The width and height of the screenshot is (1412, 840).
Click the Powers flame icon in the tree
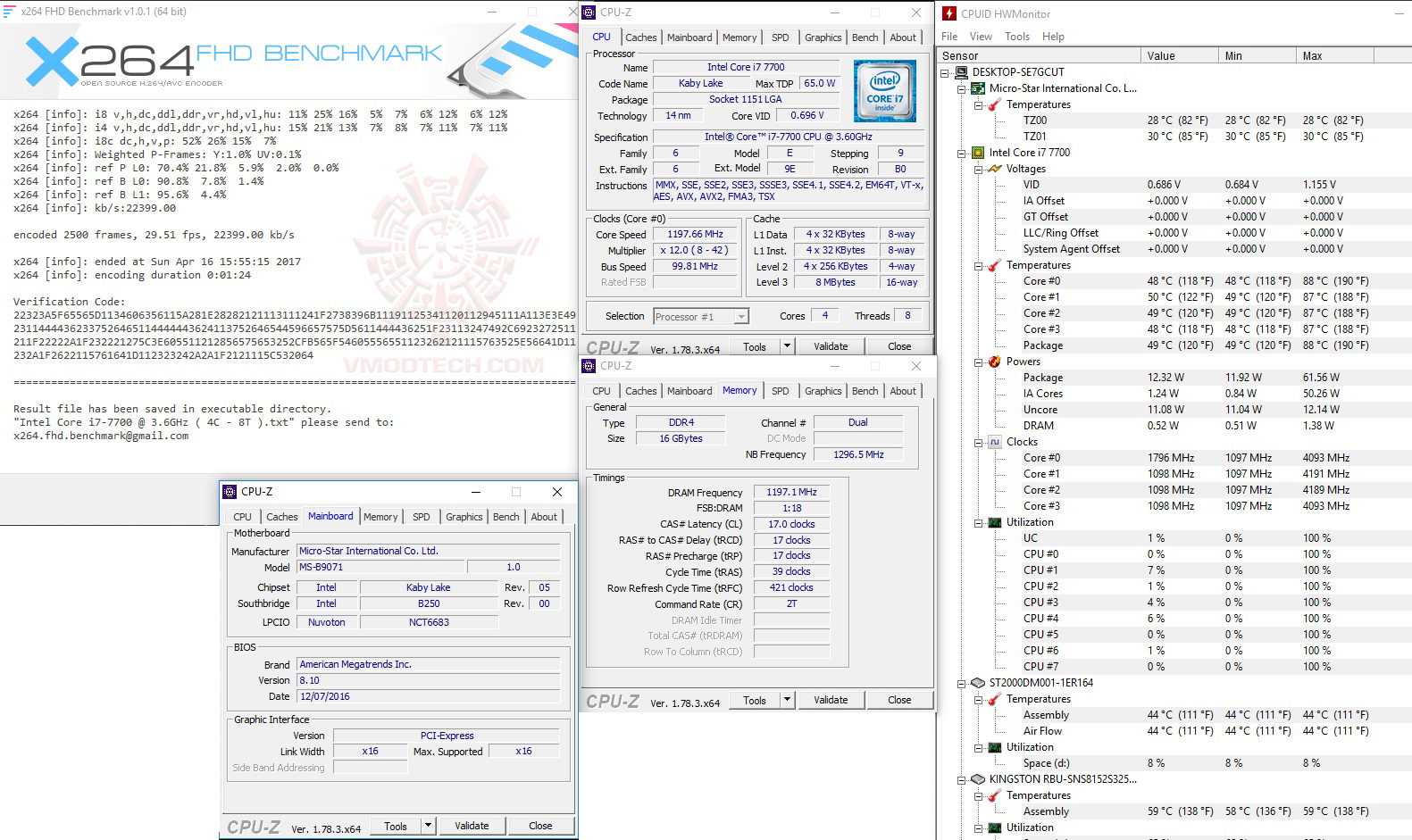(995, 362)
